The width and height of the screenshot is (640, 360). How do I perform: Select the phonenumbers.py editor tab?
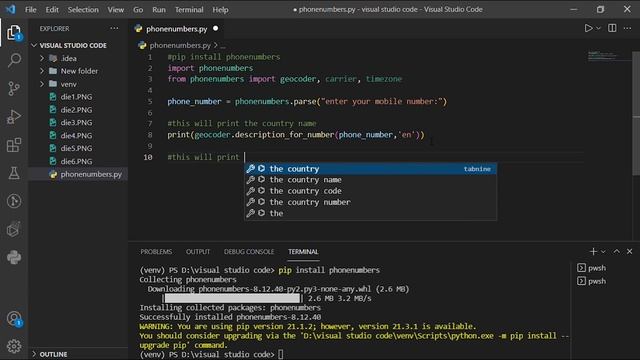coord(176,29)
